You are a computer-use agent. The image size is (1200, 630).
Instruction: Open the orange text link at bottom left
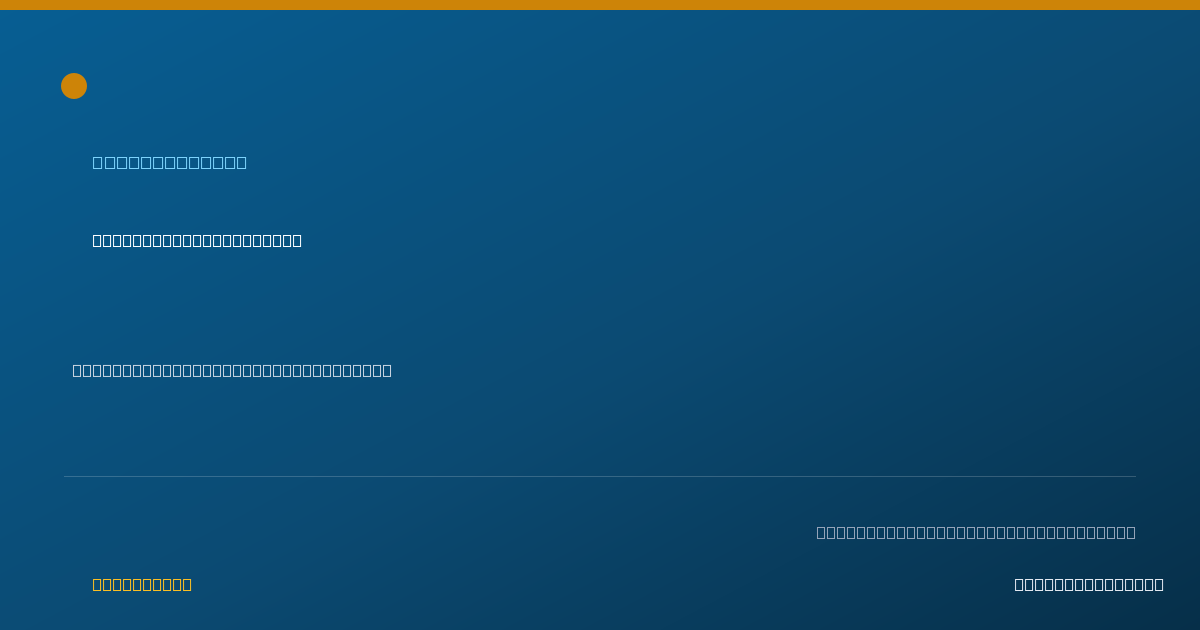click(x=142, y=584)
